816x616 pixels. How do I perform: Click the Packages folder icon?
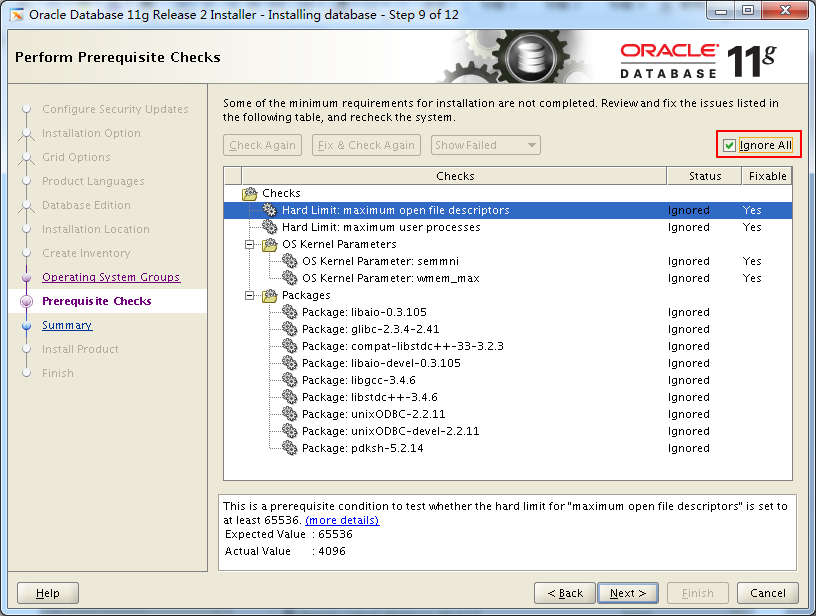click(270, 295)
